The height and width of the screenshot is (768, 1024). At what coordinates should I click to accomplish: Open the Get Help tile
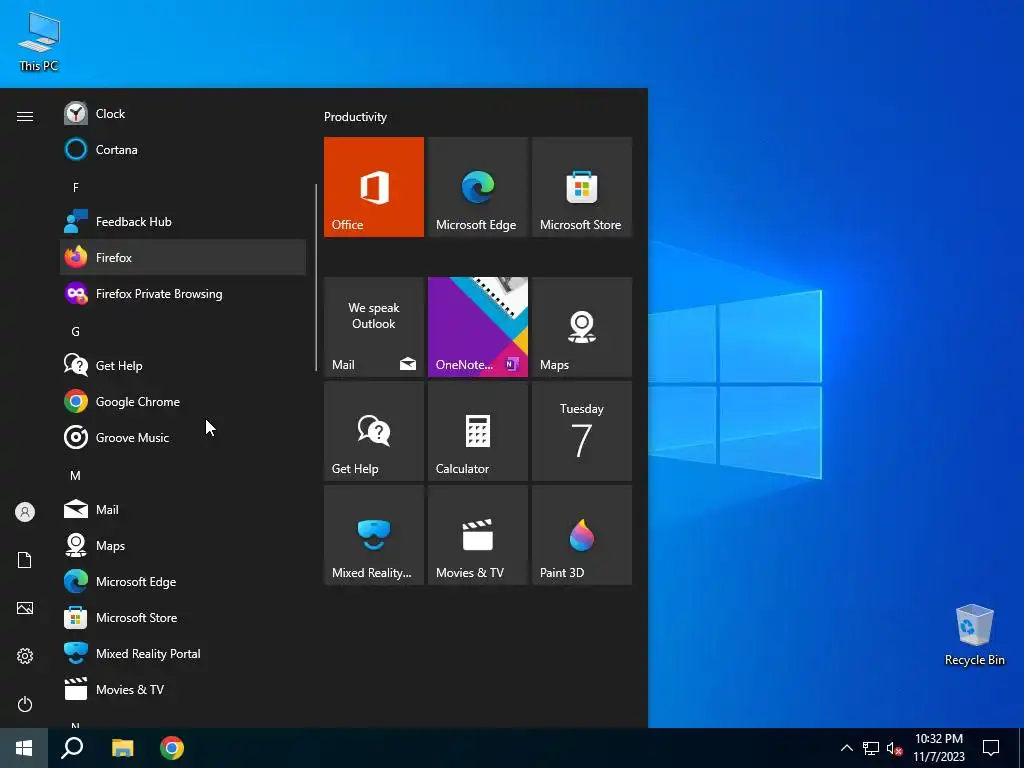(x=374, y=431)
